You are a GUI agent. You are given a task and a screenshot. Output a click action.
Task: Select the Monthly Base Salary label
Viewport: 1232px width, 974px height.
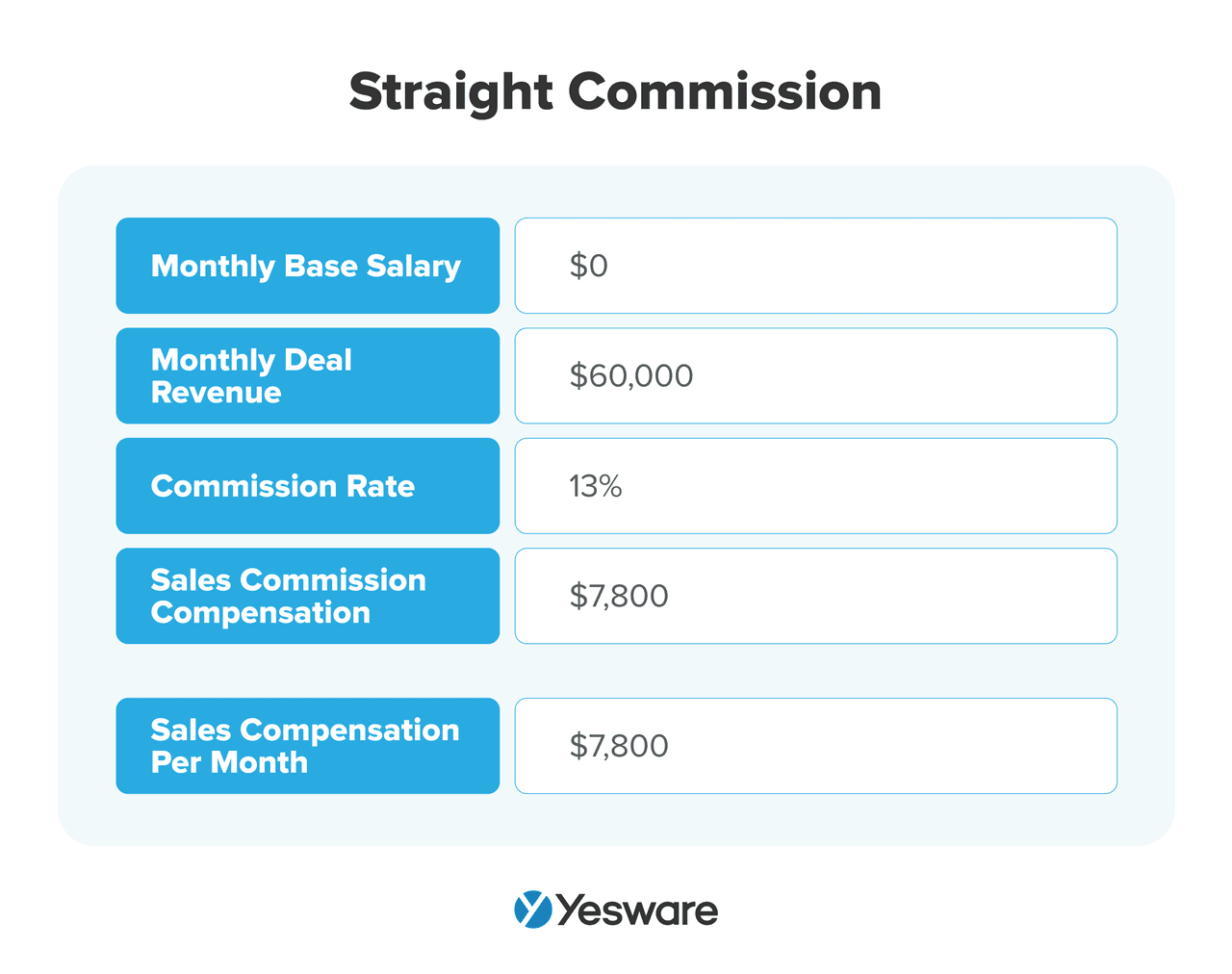click(307, 266)
